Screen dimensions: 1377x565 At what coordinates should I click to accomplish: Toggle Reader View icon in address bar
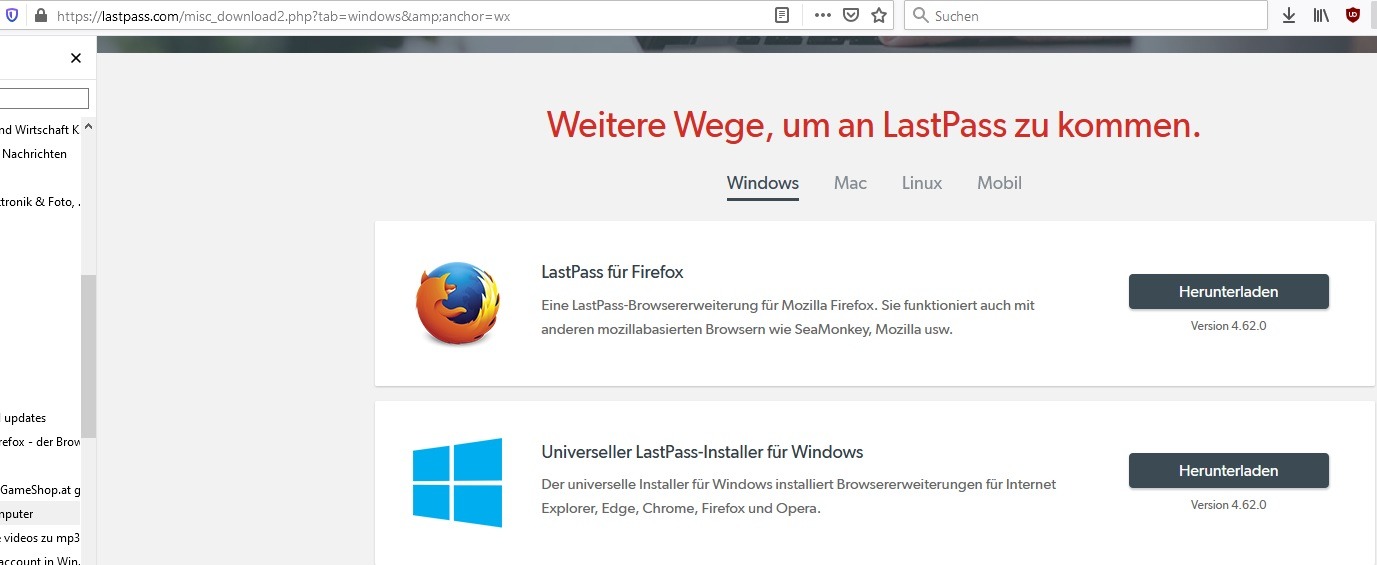pos(782,15)
